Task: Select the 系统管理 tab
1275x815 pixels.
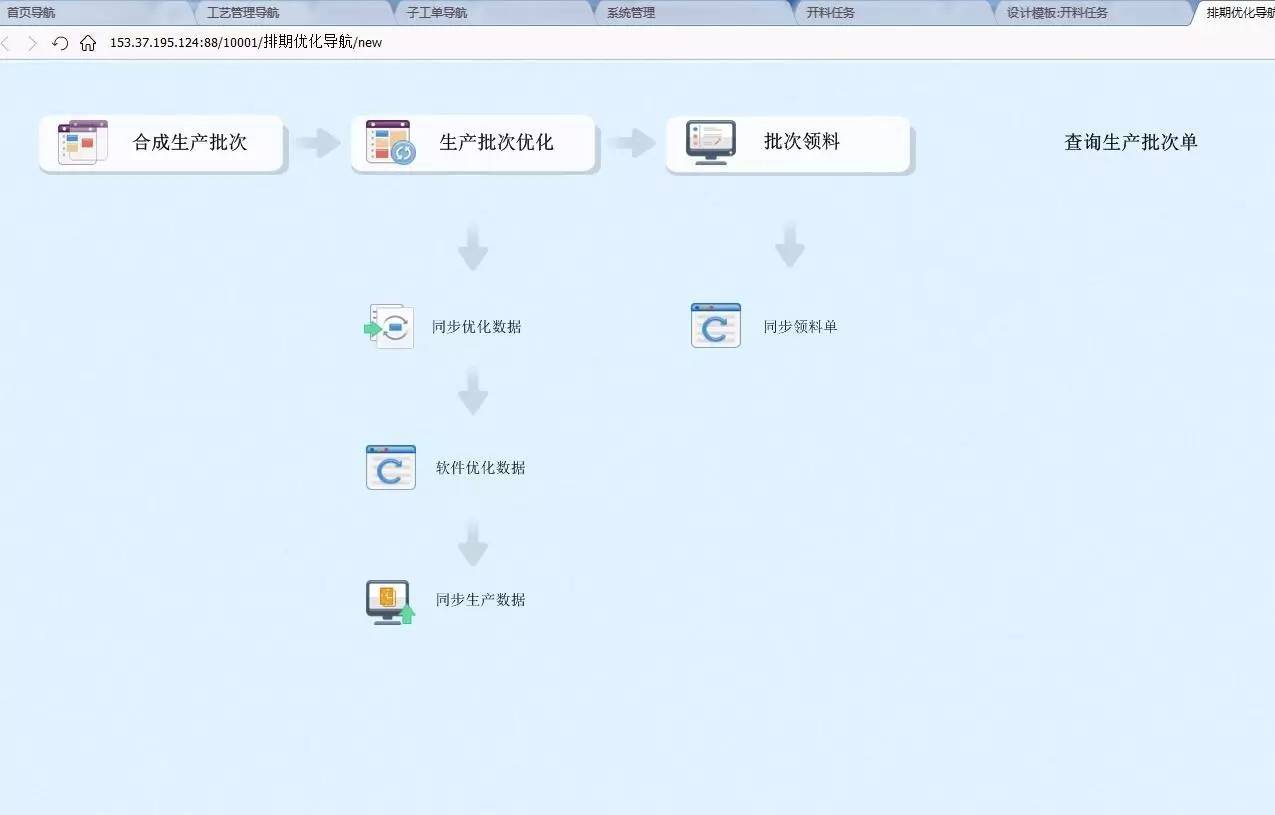Action: point(631,13)
